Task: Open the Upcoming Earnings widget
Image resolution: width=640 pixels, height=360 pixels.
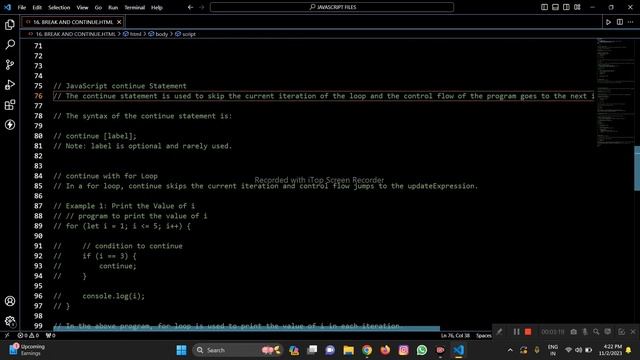Action: pyautogui.click(x=27, y=350)
